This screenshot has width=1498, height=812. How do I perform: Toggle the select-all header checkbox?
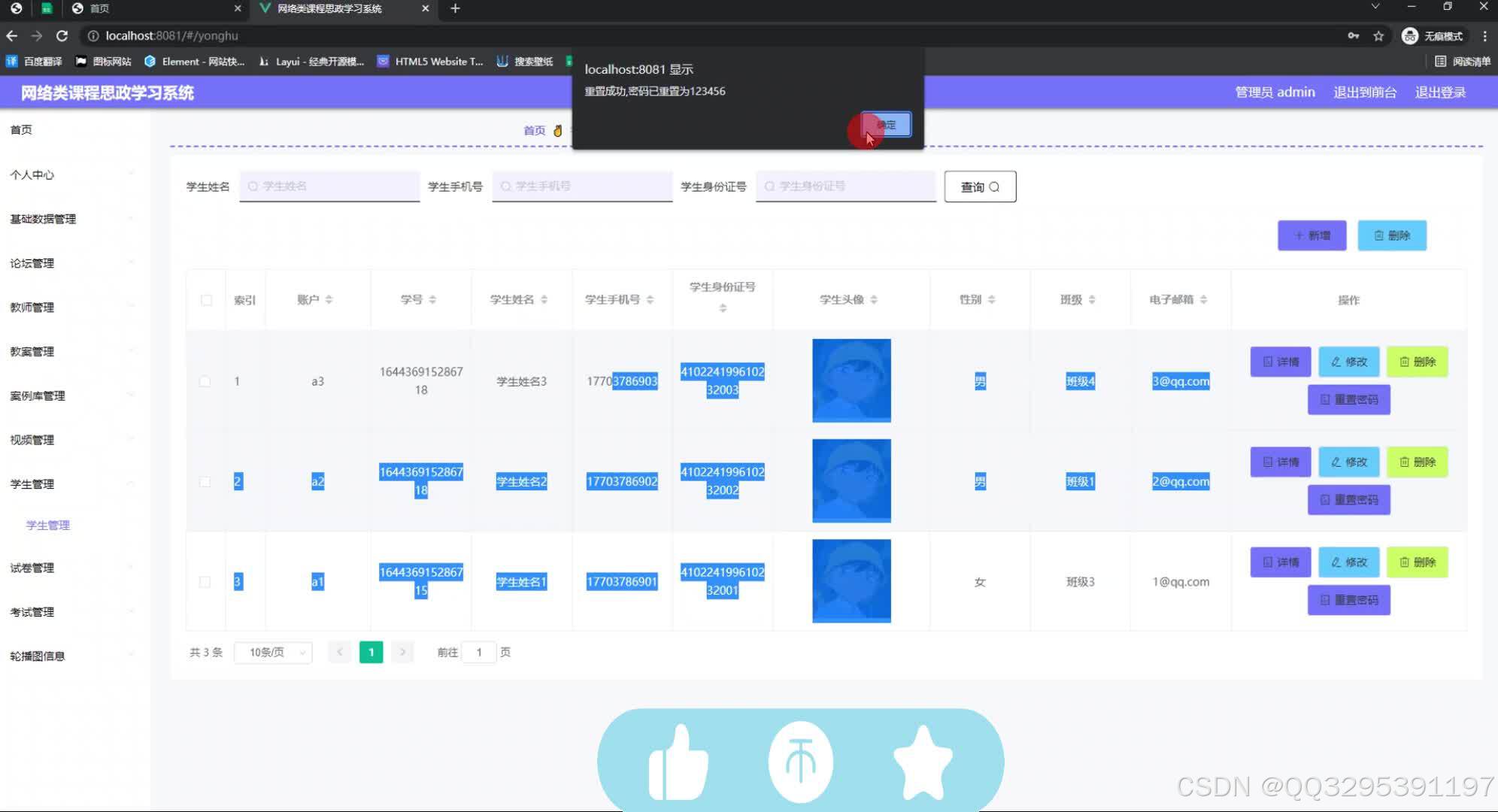coord(206,300)
